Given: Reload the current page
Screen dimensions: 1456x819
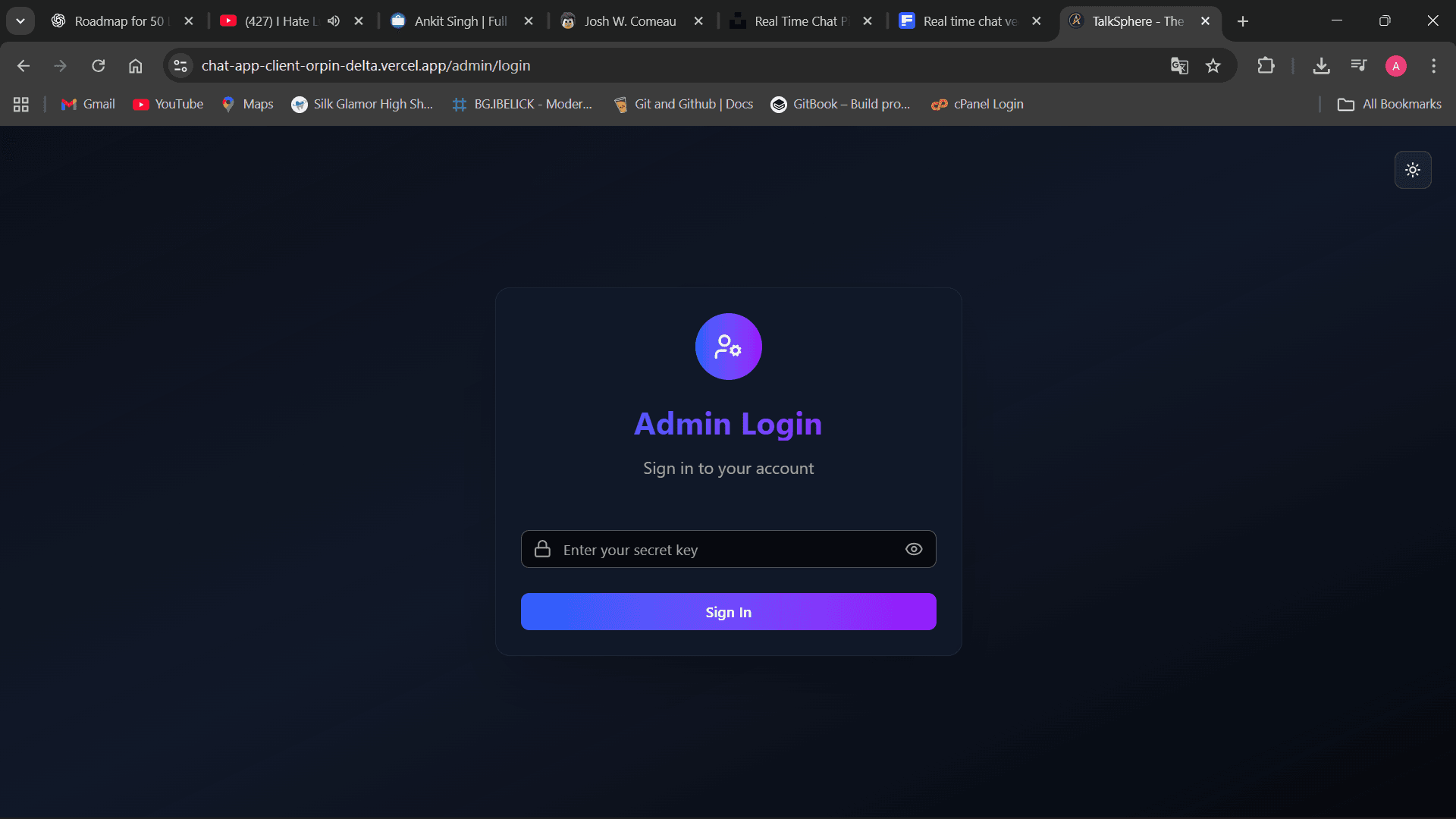Looking at the screenshot, I should coord(98,66).
